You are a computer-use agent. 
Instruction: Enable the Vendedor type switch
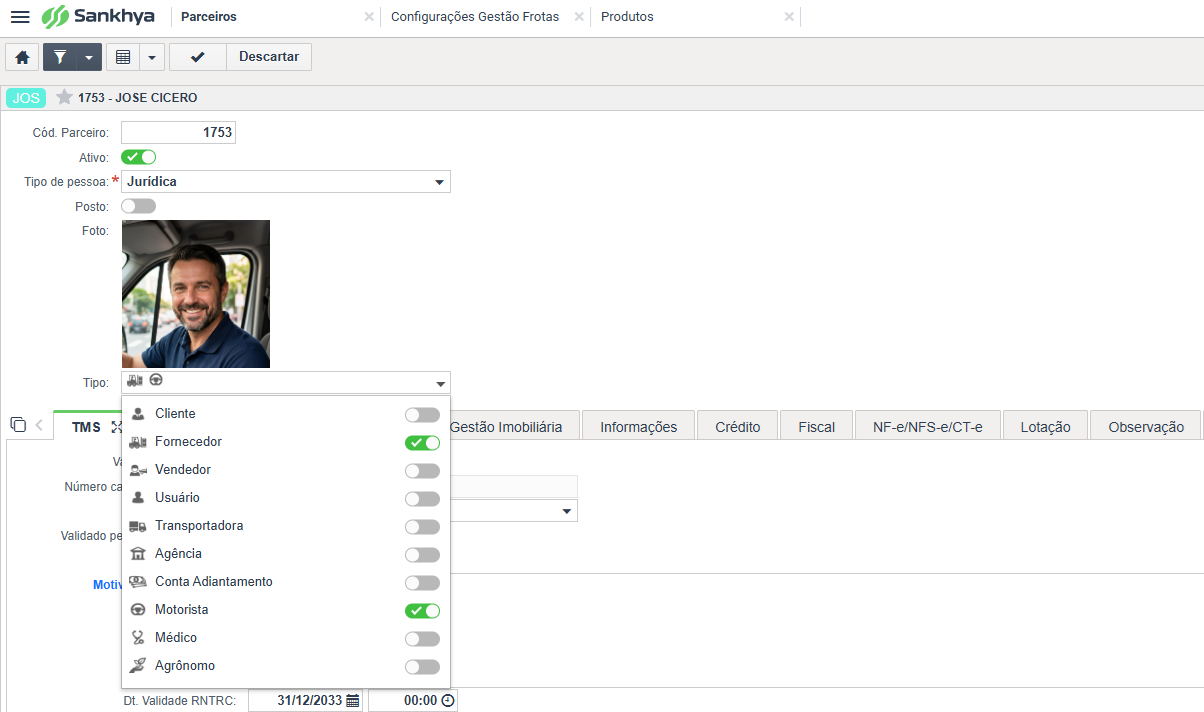422,471
